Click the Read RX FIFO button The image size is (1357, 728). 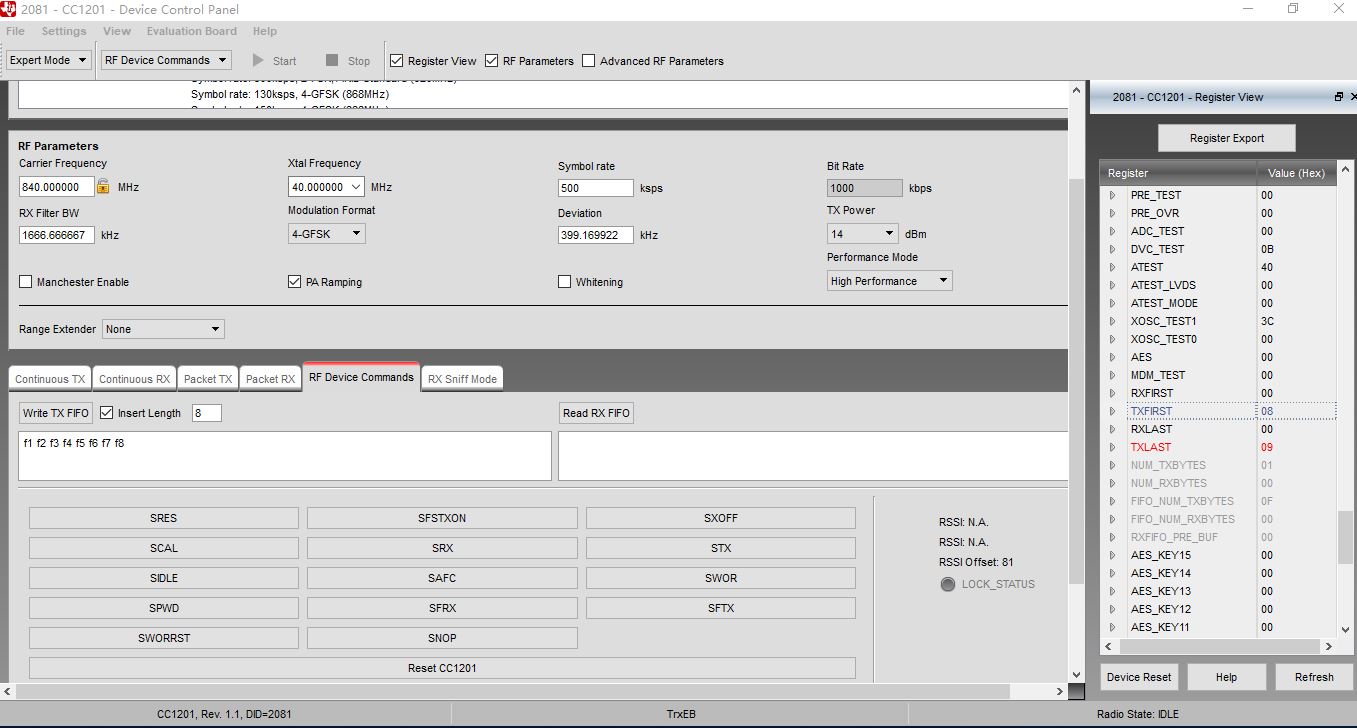click(x=596, y=413)
